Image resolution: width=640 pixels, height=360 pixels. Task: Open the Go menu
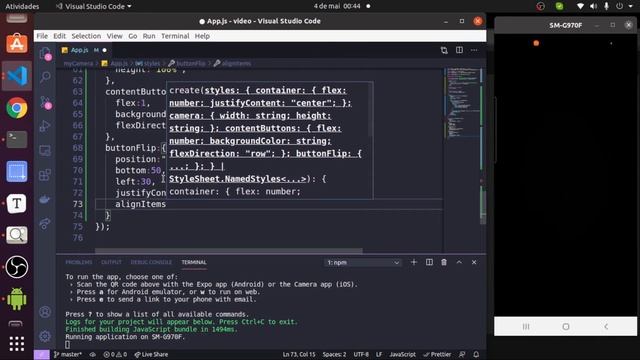(133, 36)
